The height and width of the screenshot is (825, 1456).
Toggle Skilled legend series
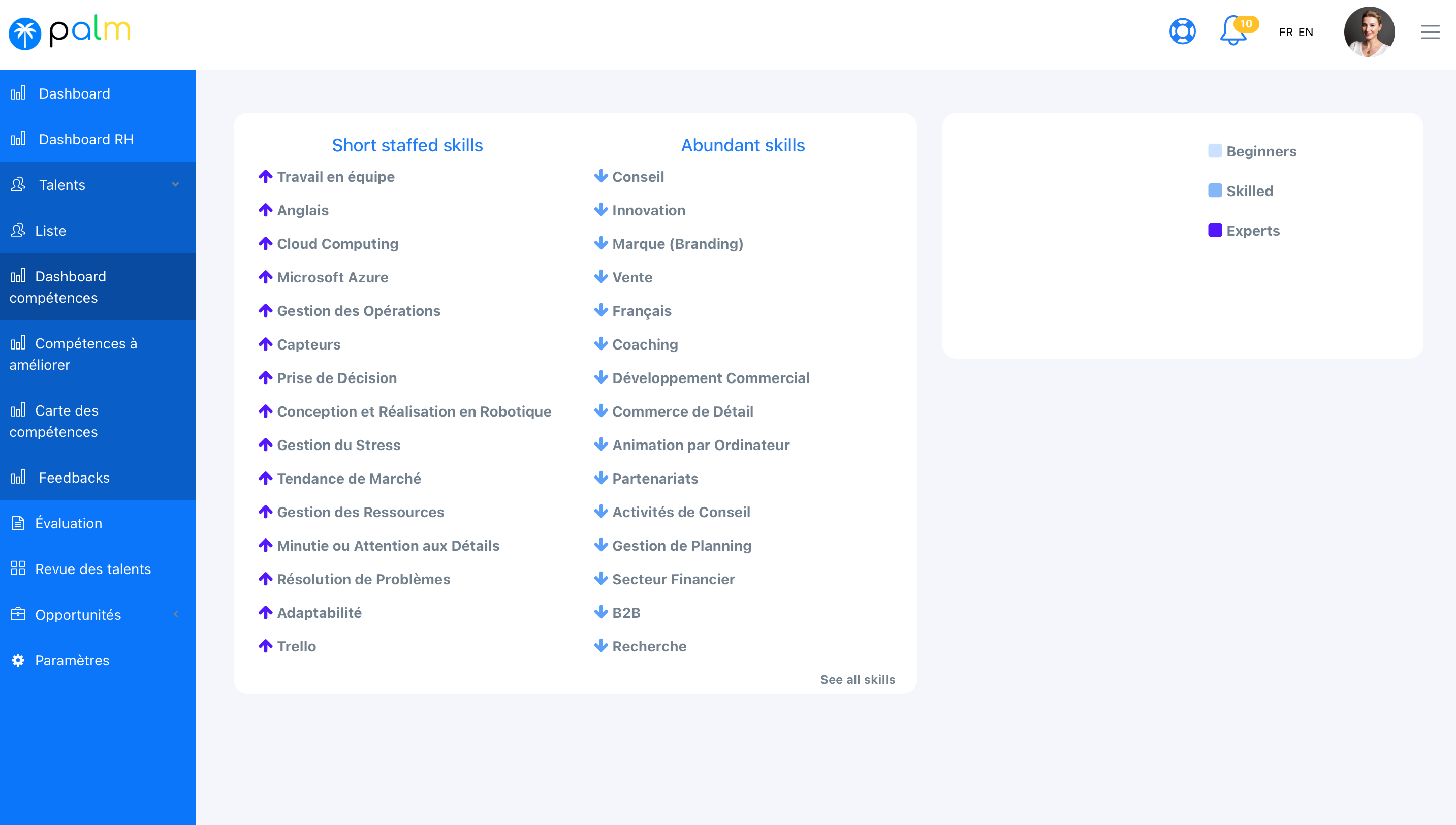click(1249, 191)
